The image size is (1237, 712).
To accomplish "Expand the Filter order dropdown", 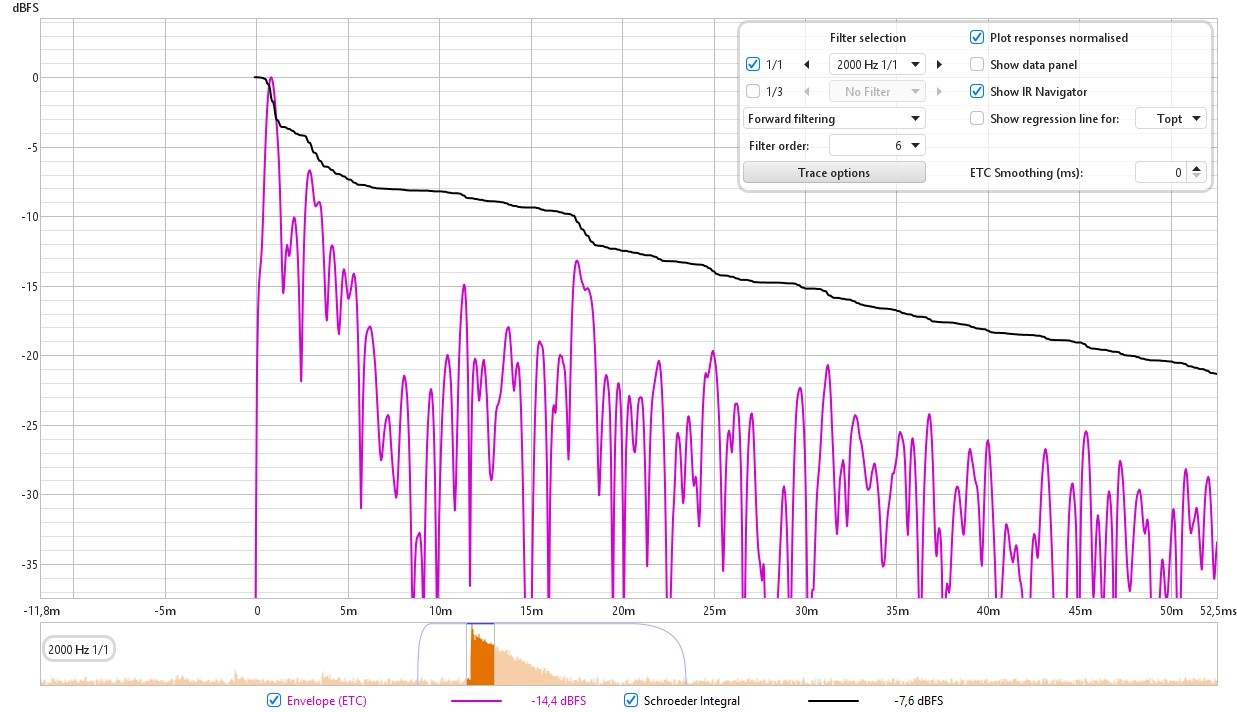I will click(877, 146).
